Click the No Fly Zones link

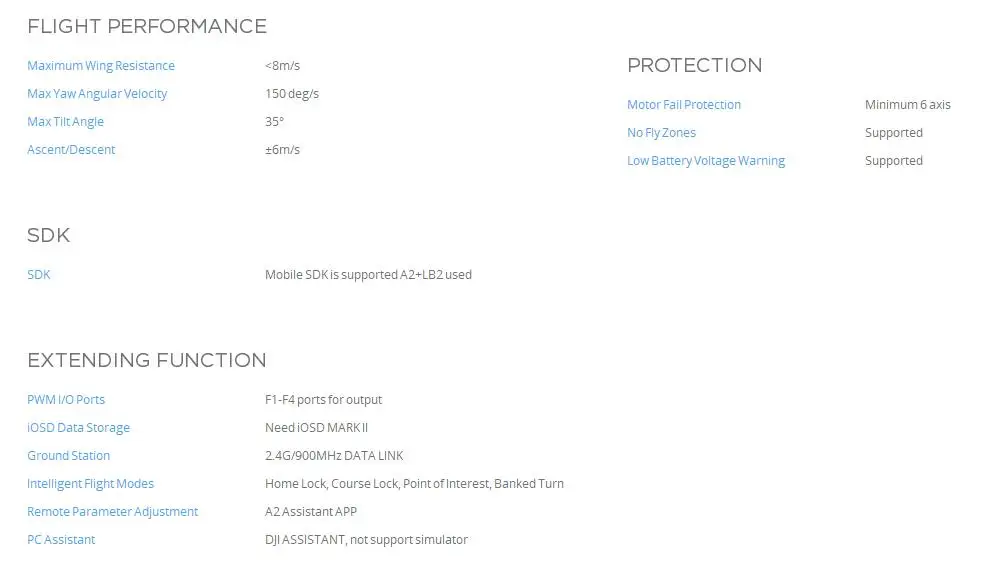pyautogui.click(x=661, y=133)
